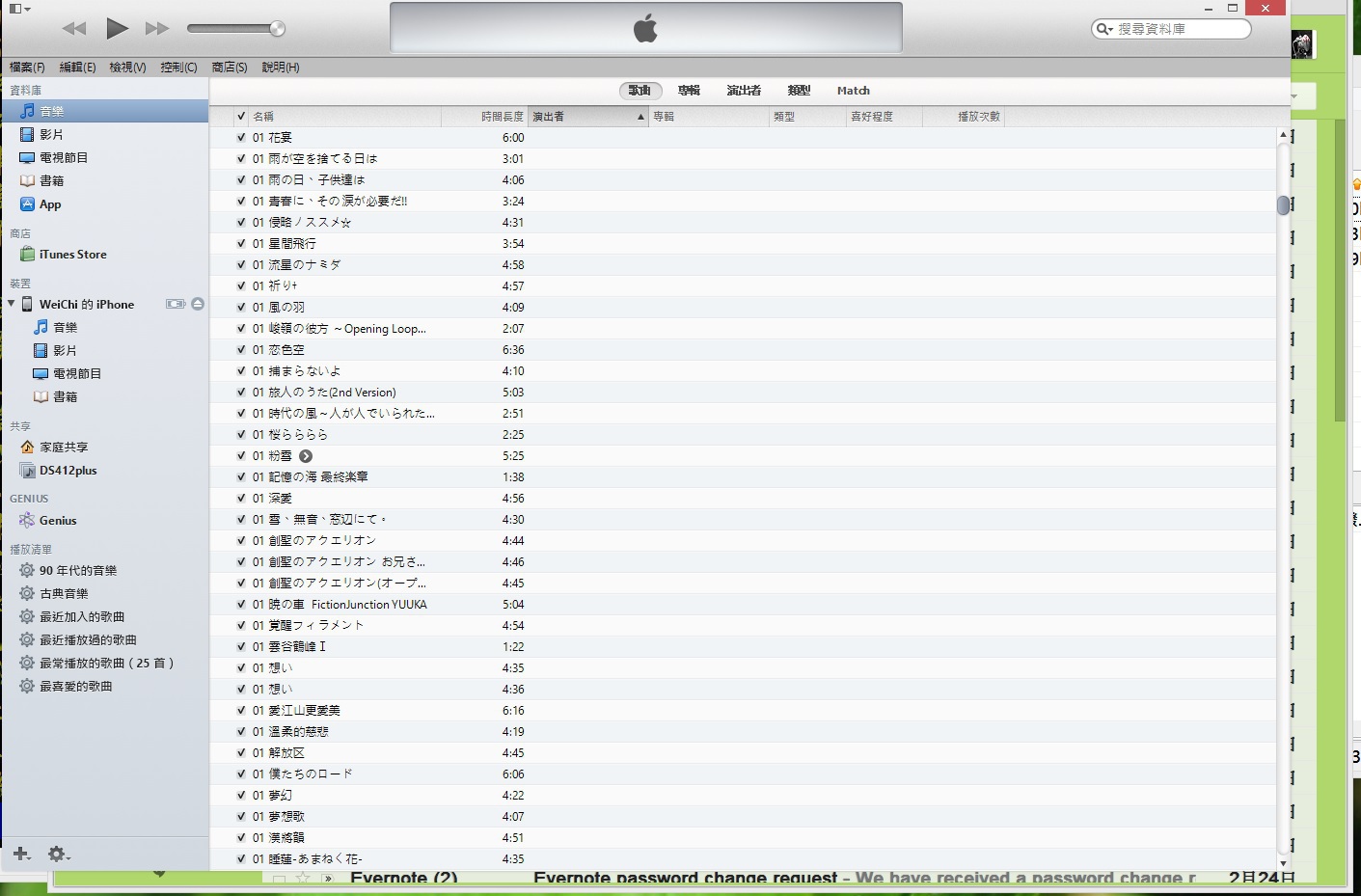1361x896 pixels.
Task: Switch to the Match tab
Action: point(854,91)
